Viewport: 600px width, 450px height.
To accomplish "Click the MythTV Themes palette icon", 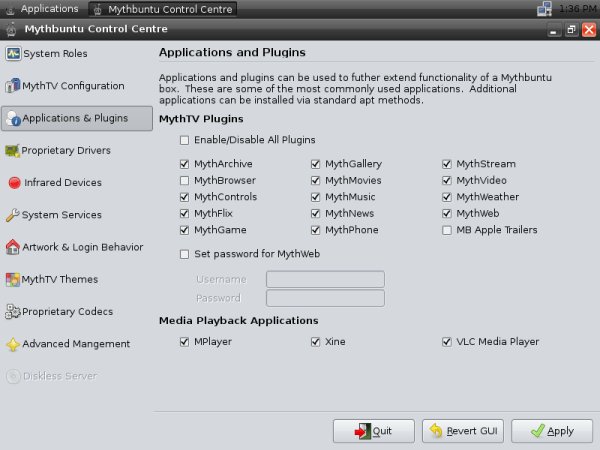I will pos(13,279).
